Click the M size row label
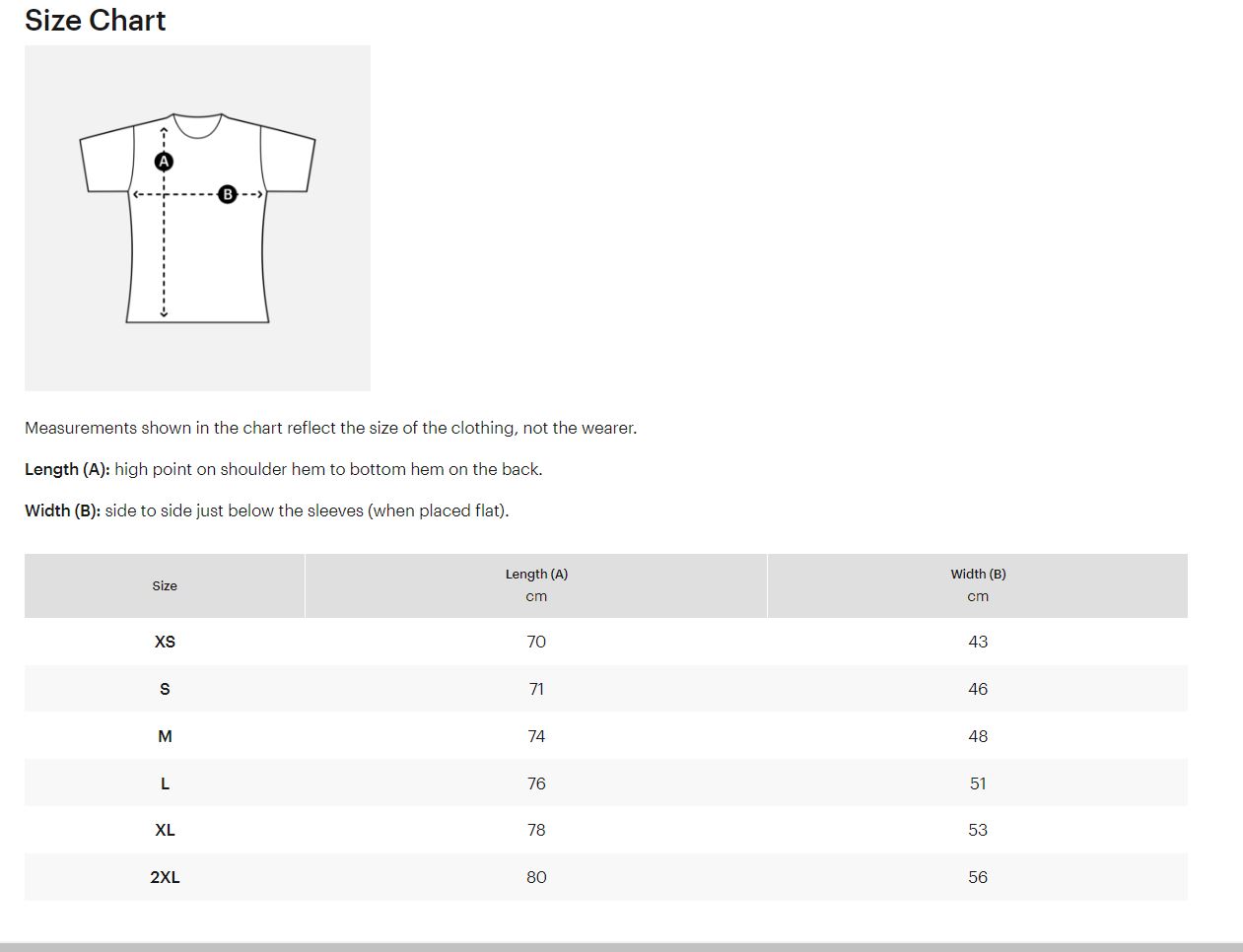This screenshot has height=952, width=1243. point(165,736)
